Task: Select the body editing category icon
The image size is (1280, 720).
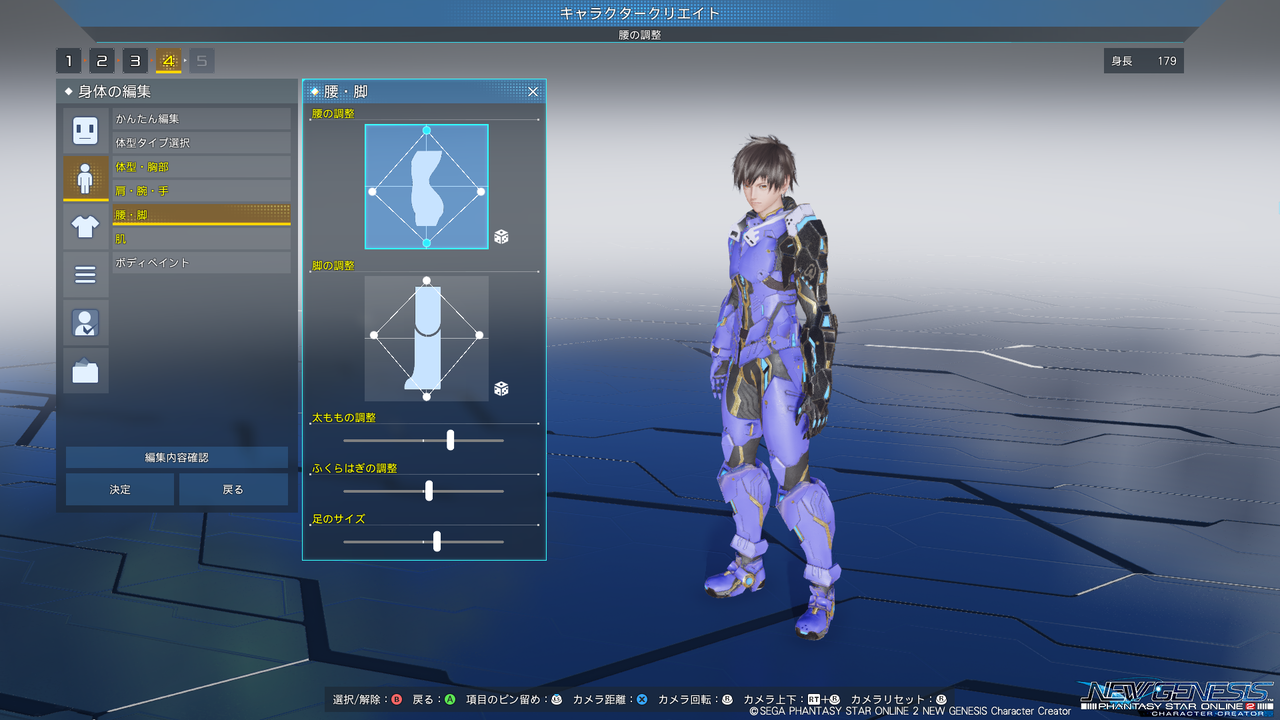Action: (86, 178)
